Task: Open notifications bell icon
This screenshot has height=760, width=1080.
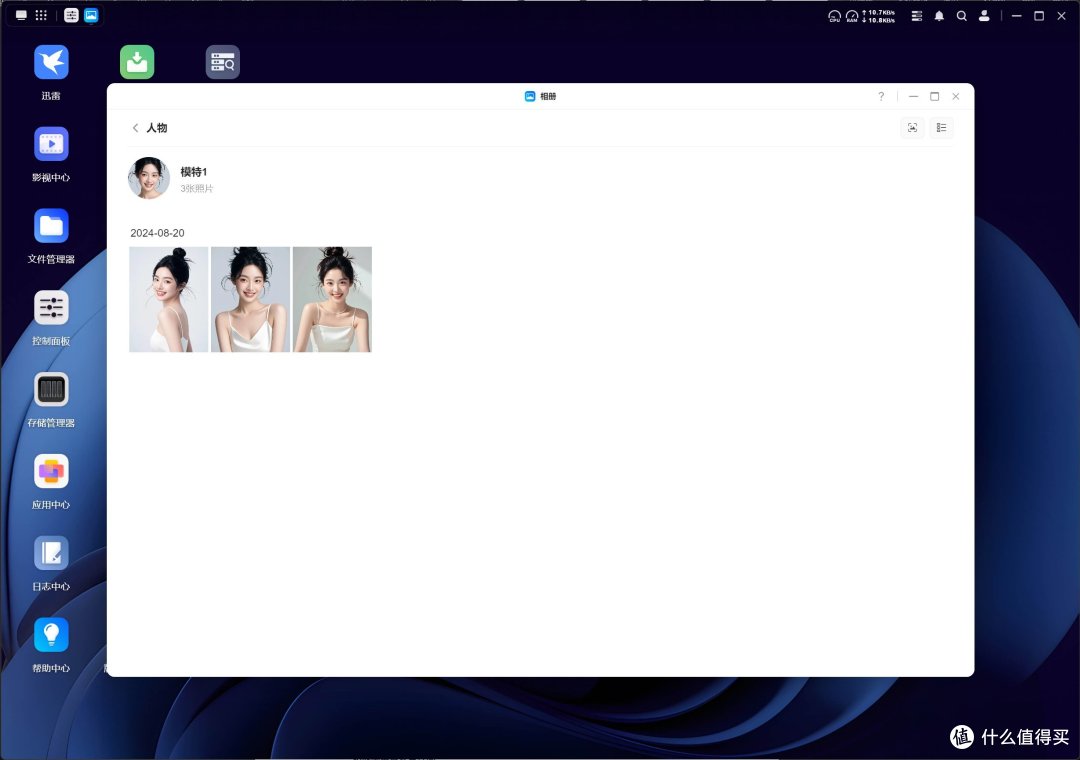Action: [x=939, y=16]
